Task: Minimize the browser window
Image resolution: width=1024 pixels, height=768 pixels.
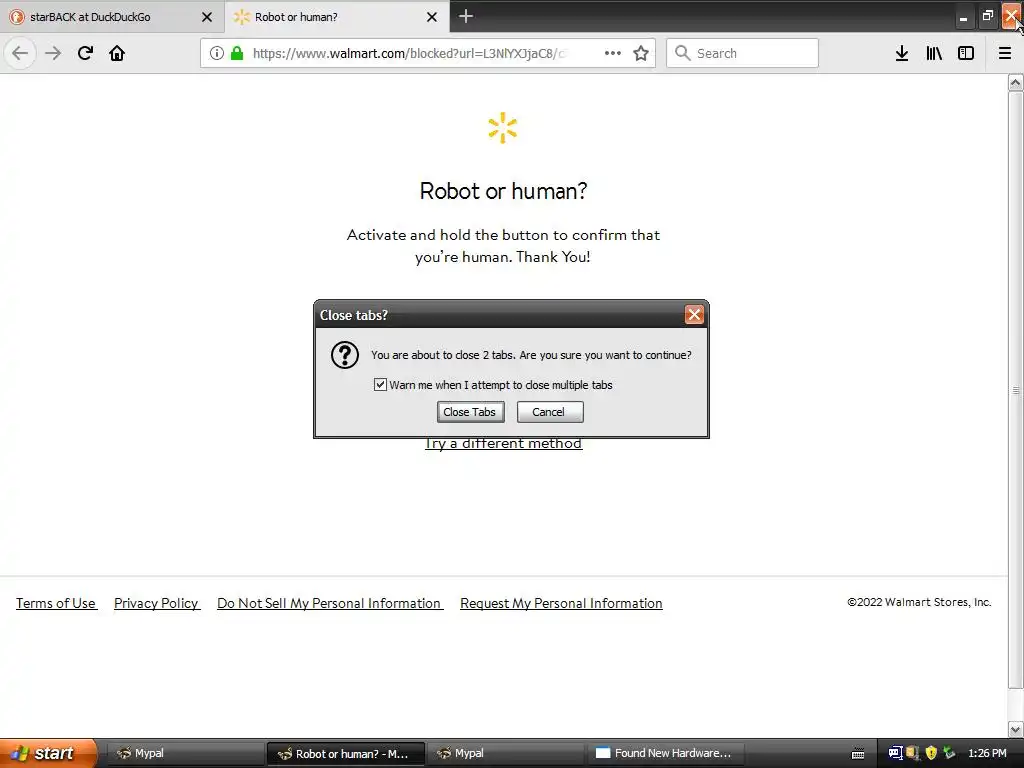Action: (963, 16)
